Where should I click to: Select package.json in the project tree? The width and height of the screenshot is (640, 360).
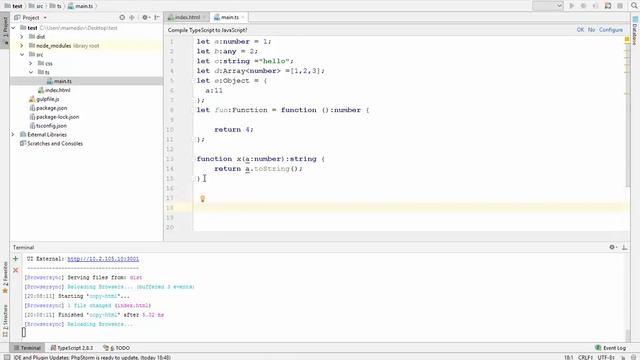pyautogui.click(x=51, y=108)
